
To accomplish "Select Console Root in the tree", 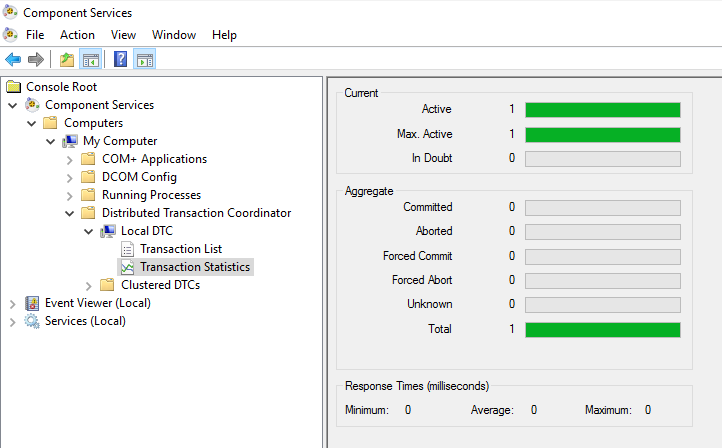I will [62, 87].
